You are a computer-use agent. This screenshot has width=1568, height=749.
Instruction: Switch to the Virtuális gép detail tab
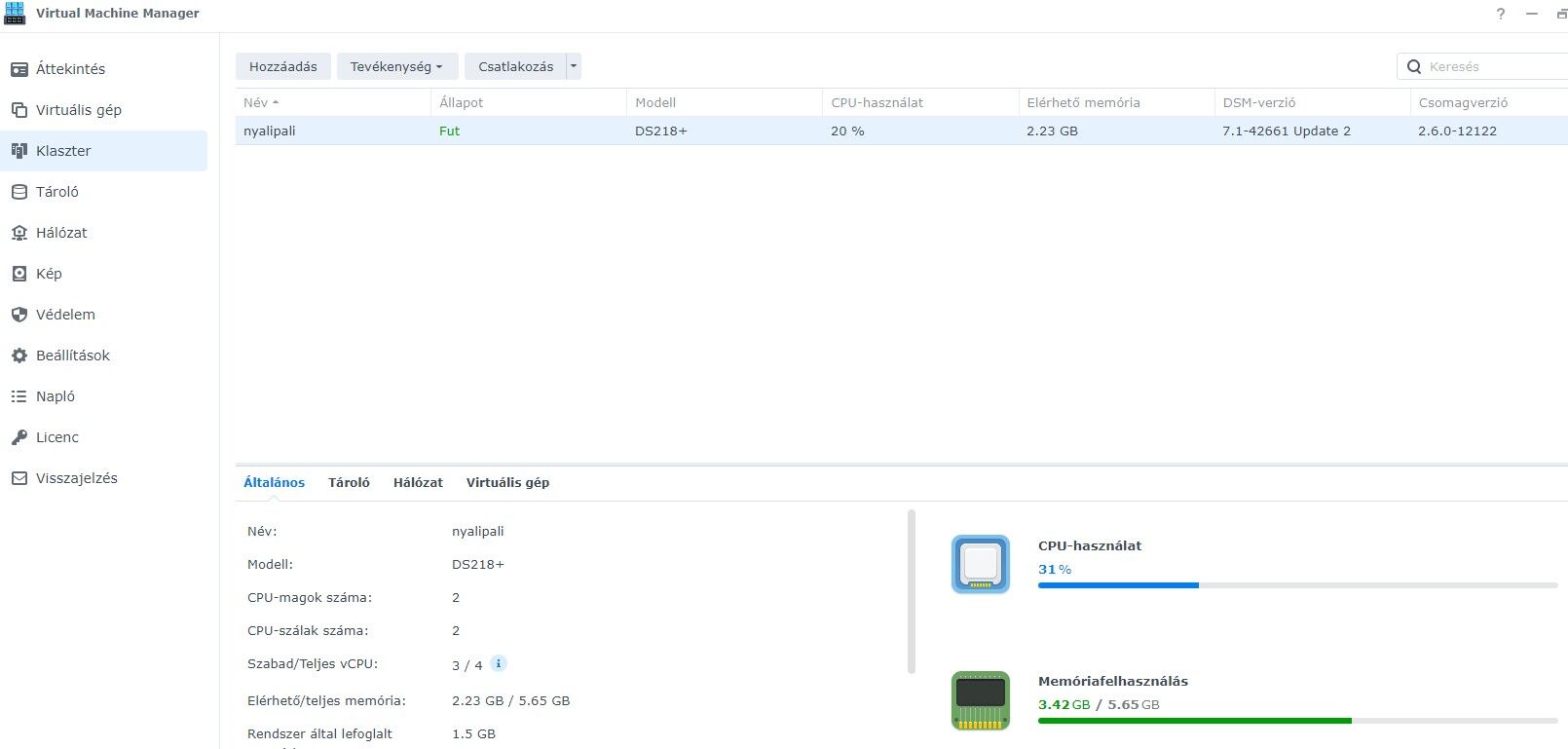click(x=507, y=482)
